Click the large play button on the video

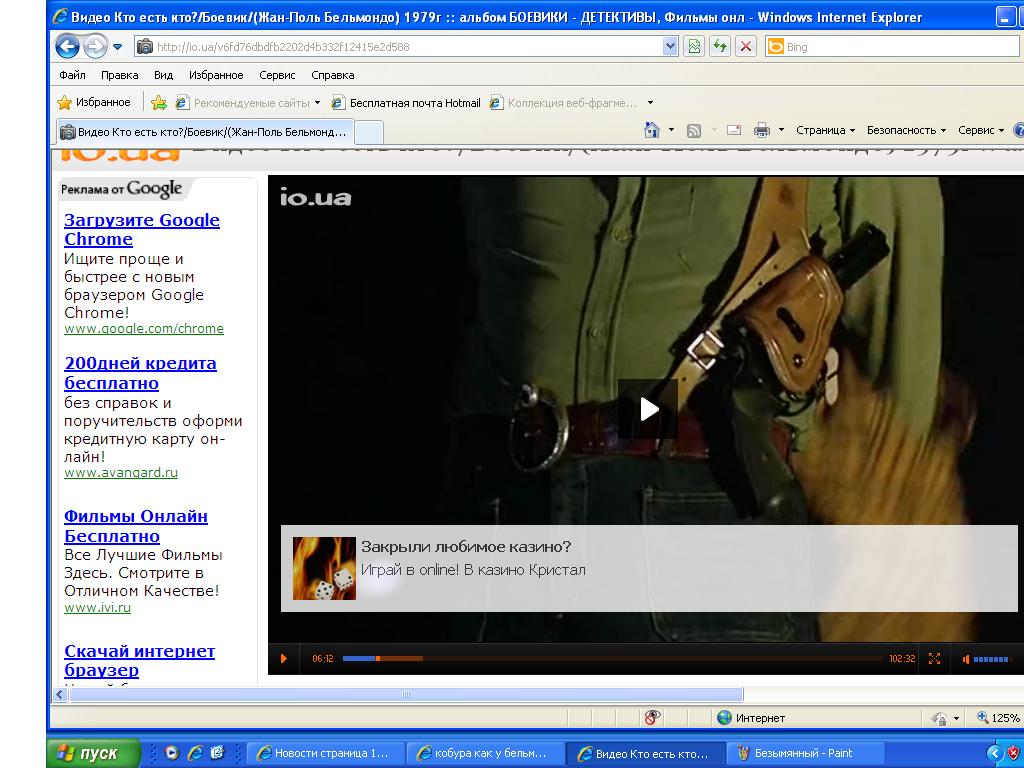pyautogui.click(x=648, y=409)
